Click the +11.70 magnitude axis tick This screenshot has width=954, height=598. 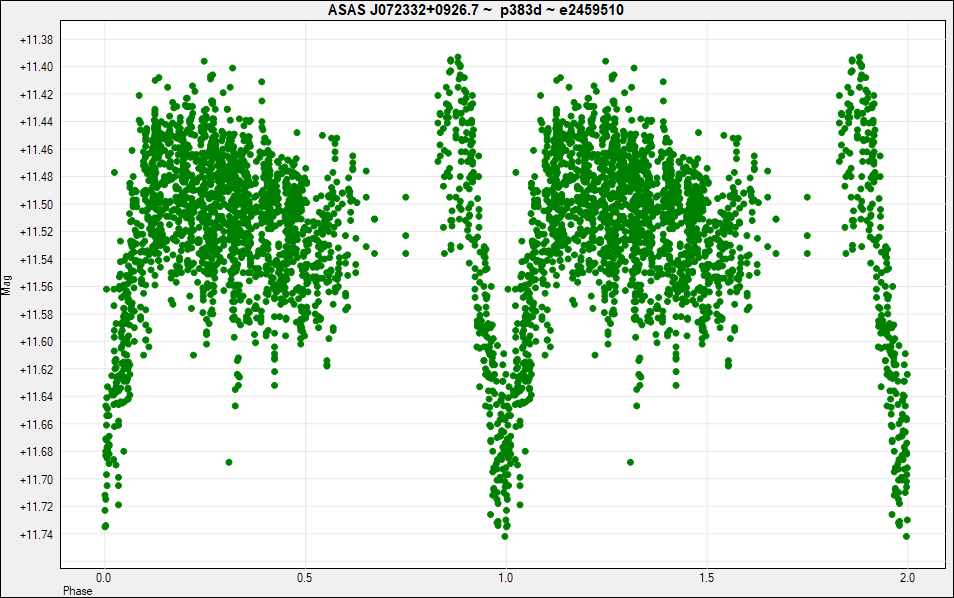pyautogui.click(x=37, y=479)
